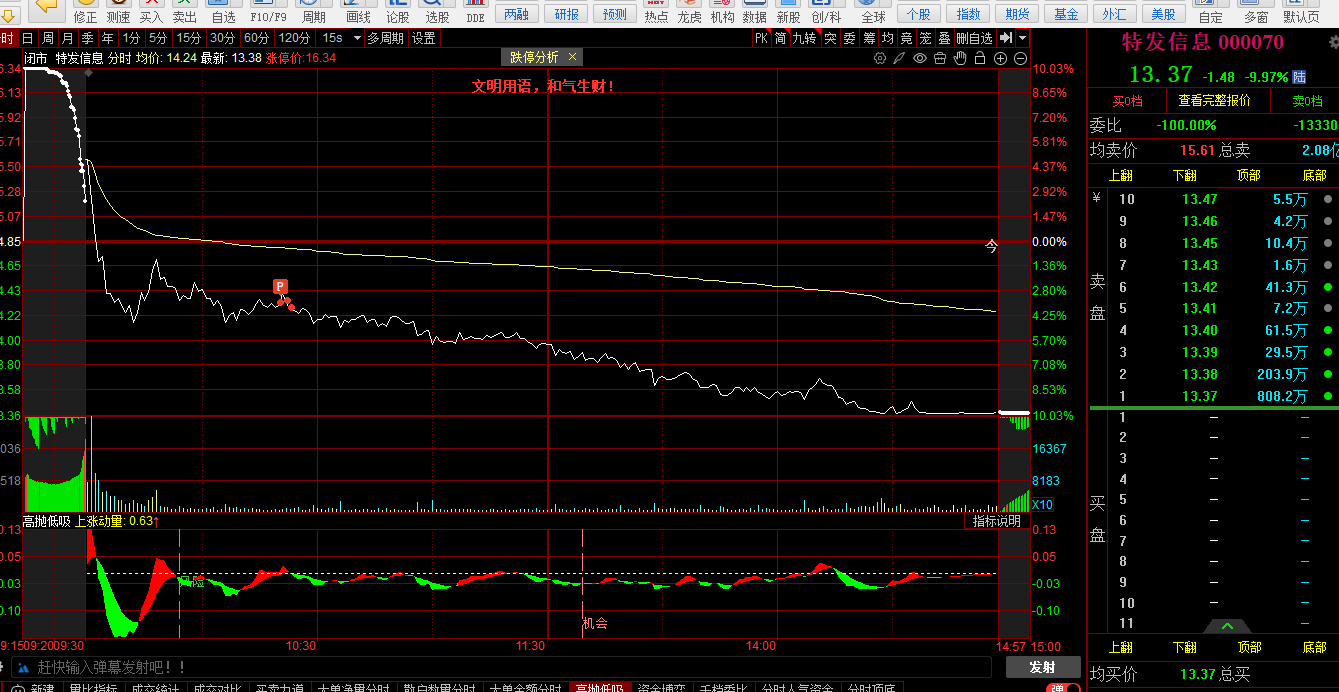The height and width of the screenshot is (692, 1339).
Task: Open the 多周期 multi-period tab
Action: [385, 38]
